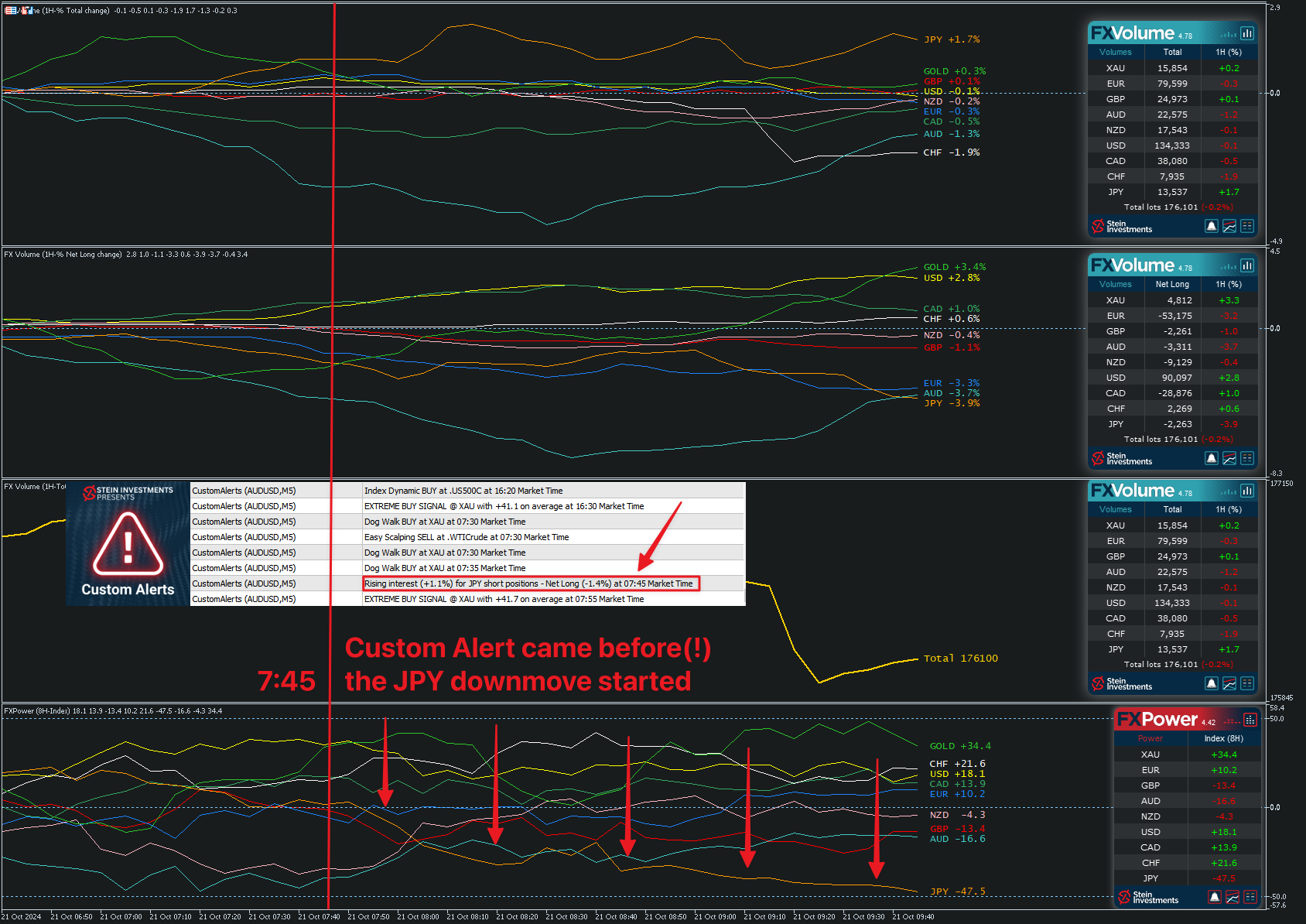Toggle CHF row in third FXVolume panel
Viewport: 1306px width, 924px height.
(x=1173, y=634)
